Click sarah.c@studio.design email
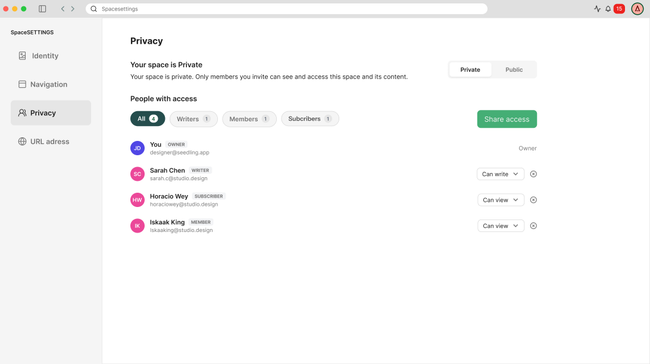 click(179, 178)
